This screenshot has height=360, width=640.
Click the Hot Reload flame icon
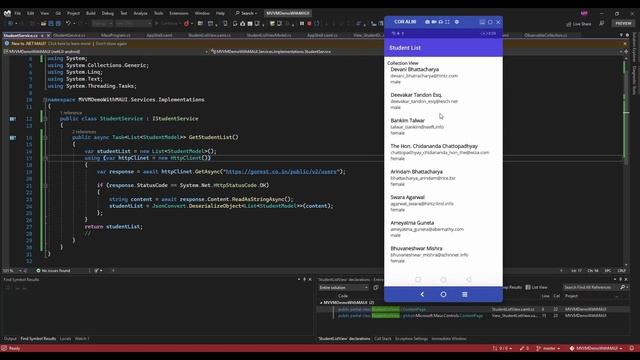[x=187, y=24]
